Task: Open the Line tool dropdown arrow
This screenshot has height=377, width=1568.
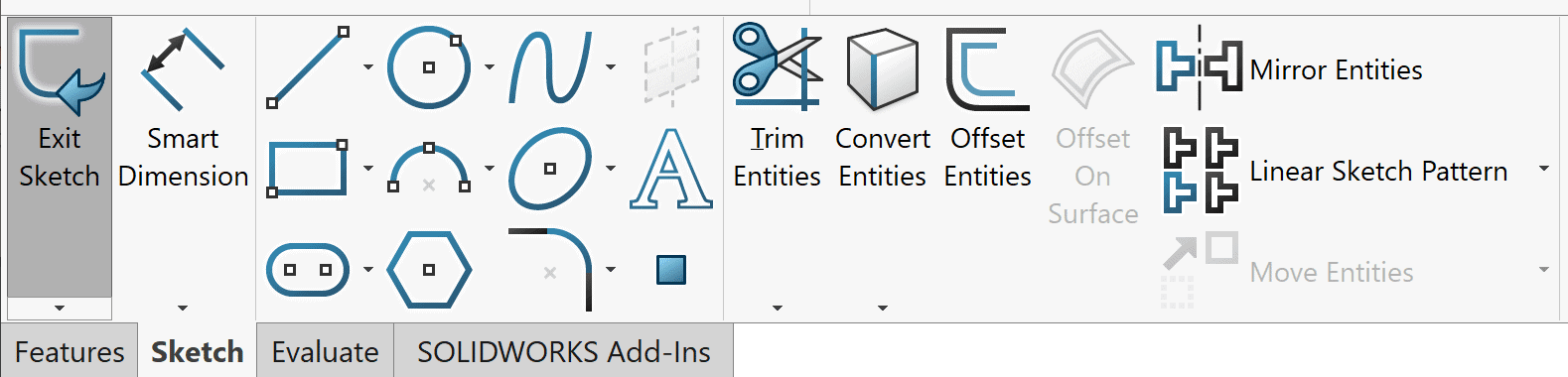Action: click(x=368, y=67)
